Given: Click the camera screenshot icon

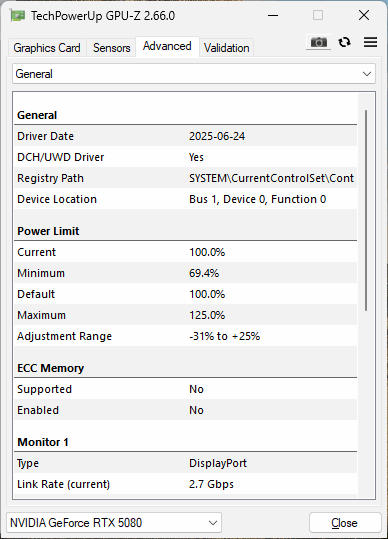Looking at the screenshot, I should pos(319,42).
